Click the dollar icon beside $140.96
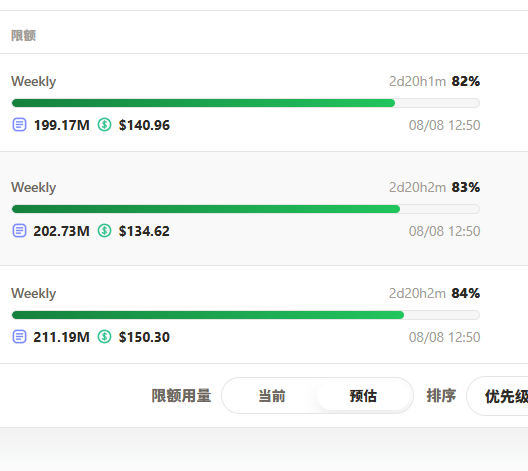Viewport: 528px width, 471px height. (104, 125)
